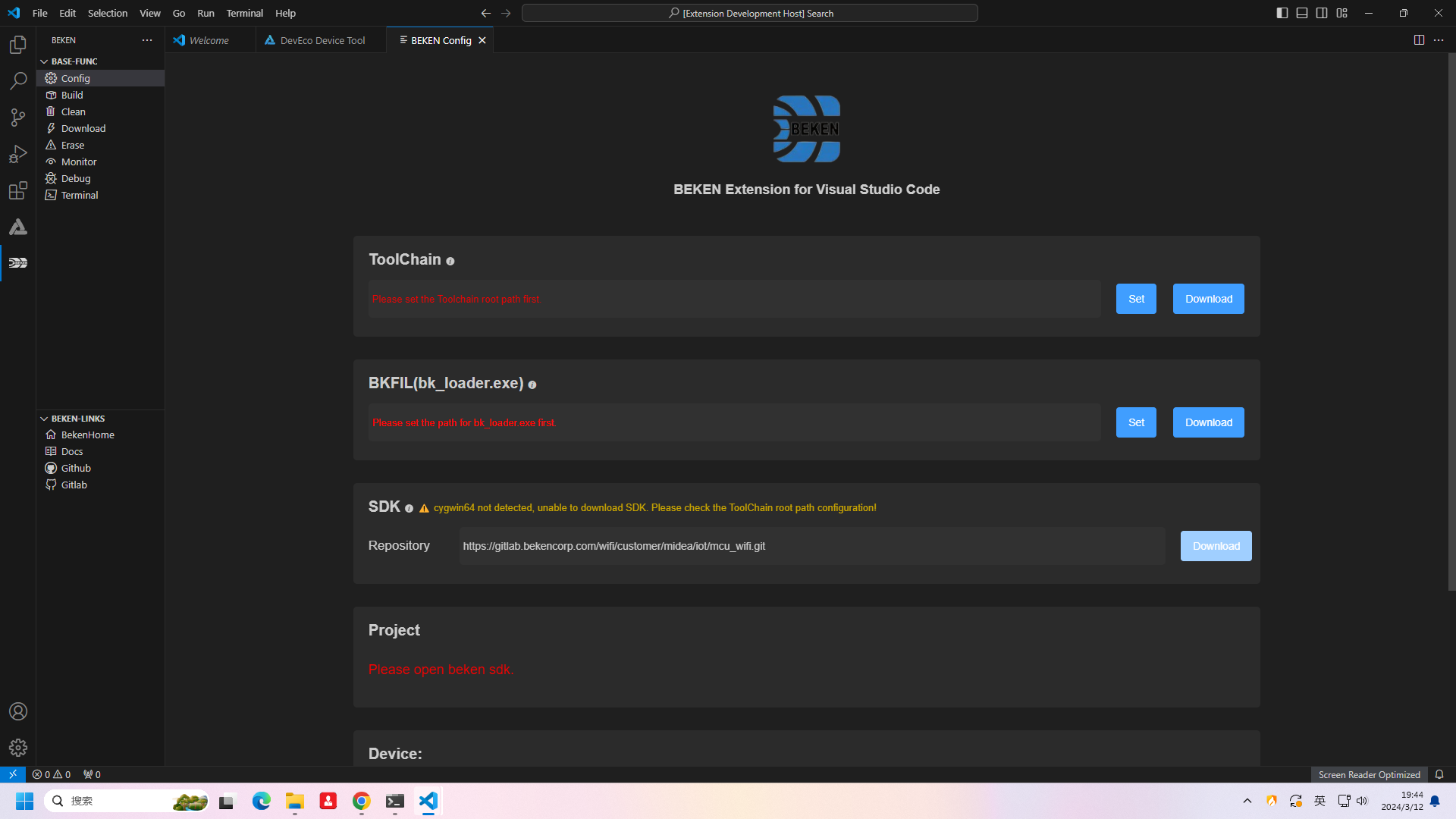This screenshot has height=819, width=1456.
Task: Open Source Control view
Action: click(x=18, y=118)
